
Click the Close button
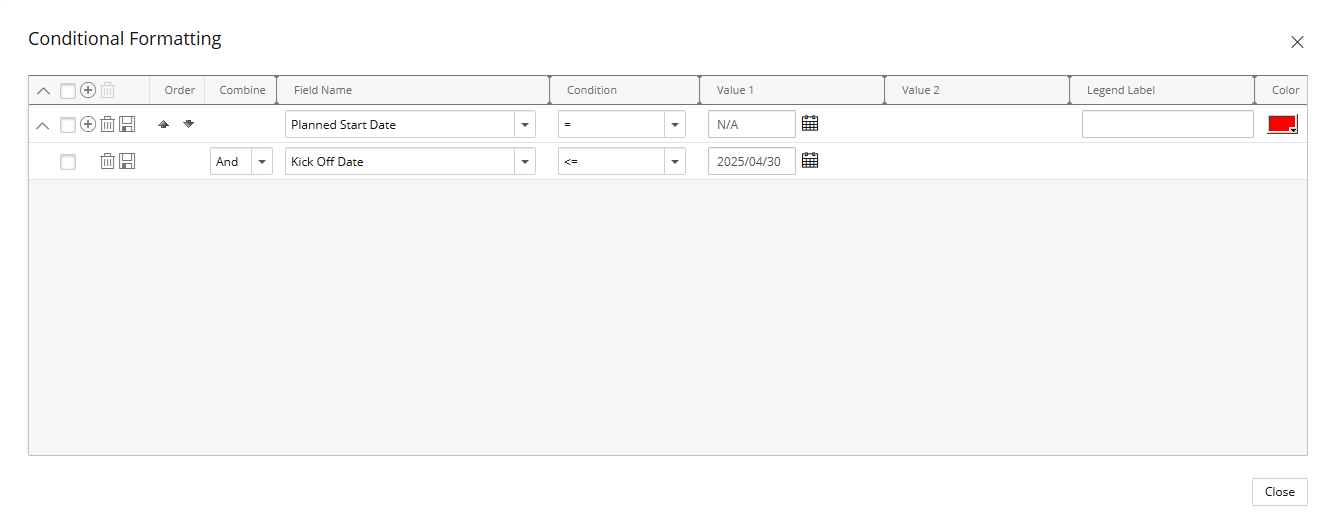(1279, 492)
